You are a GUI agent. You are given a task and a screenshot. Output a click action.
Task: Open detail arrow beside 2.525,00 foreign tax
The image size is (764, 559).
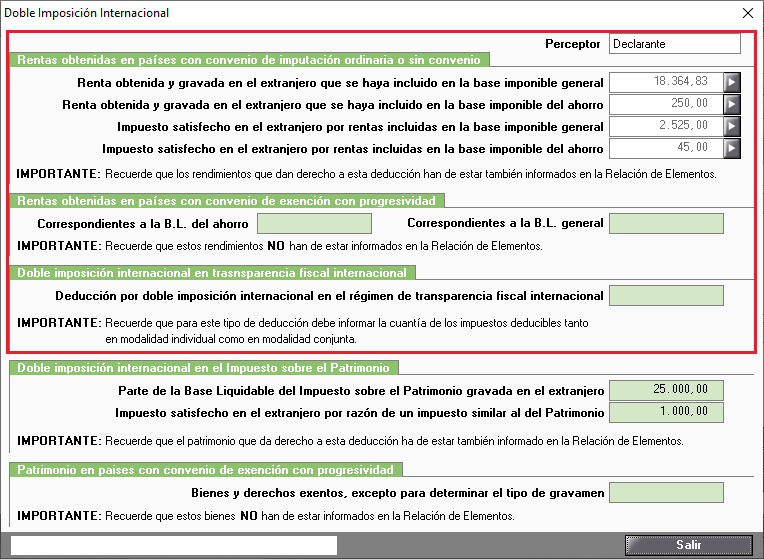(732, 126)
